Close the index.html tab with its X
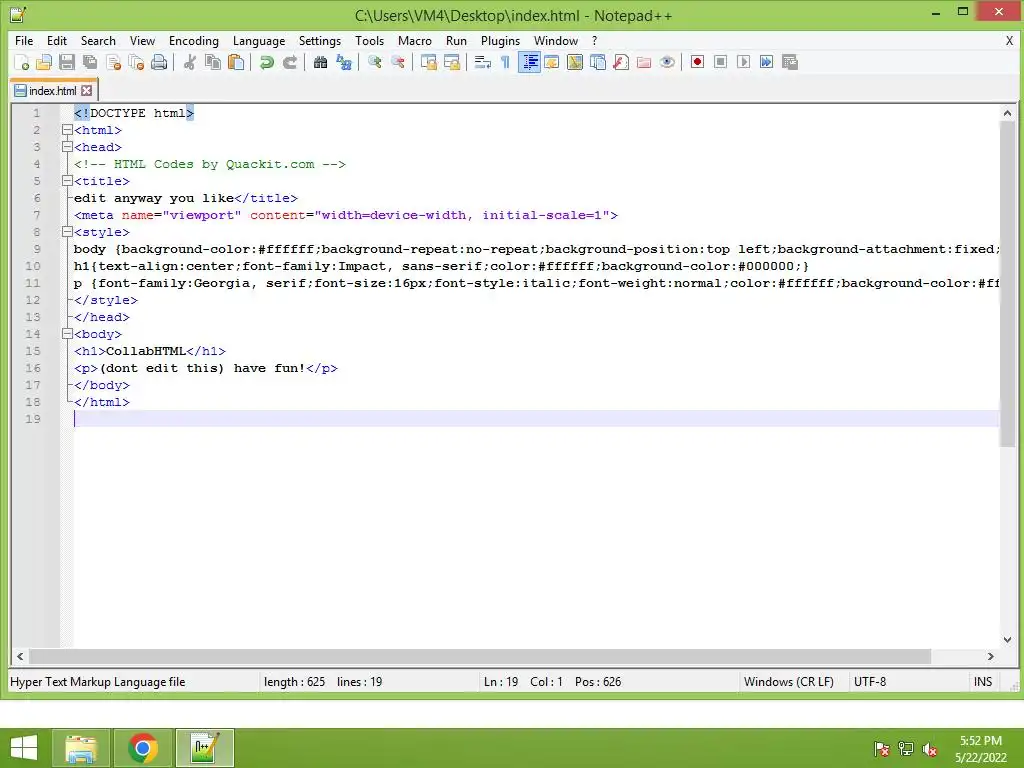 point(87,91)
